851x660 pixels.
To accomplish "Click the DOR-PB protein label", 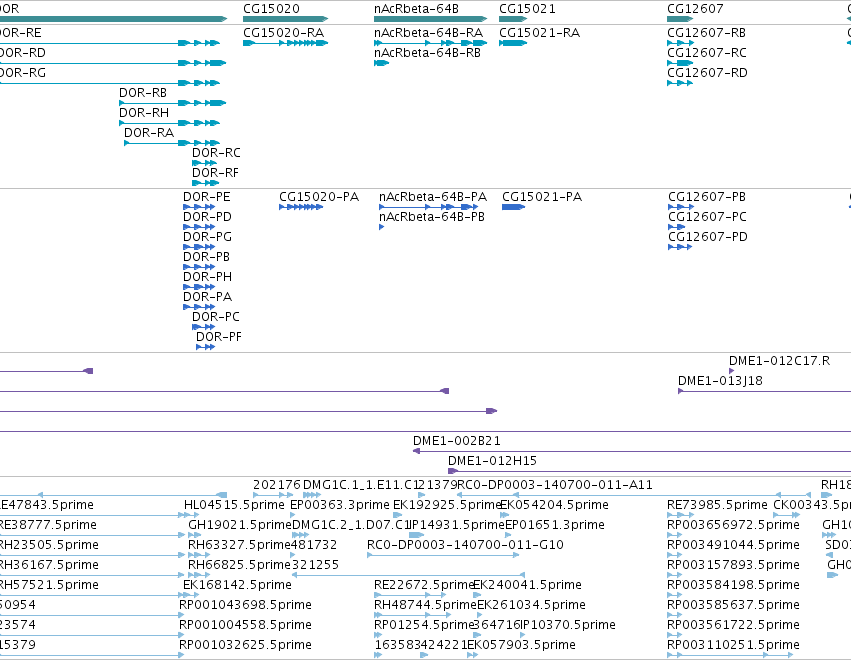I will [x=206, y=257].
